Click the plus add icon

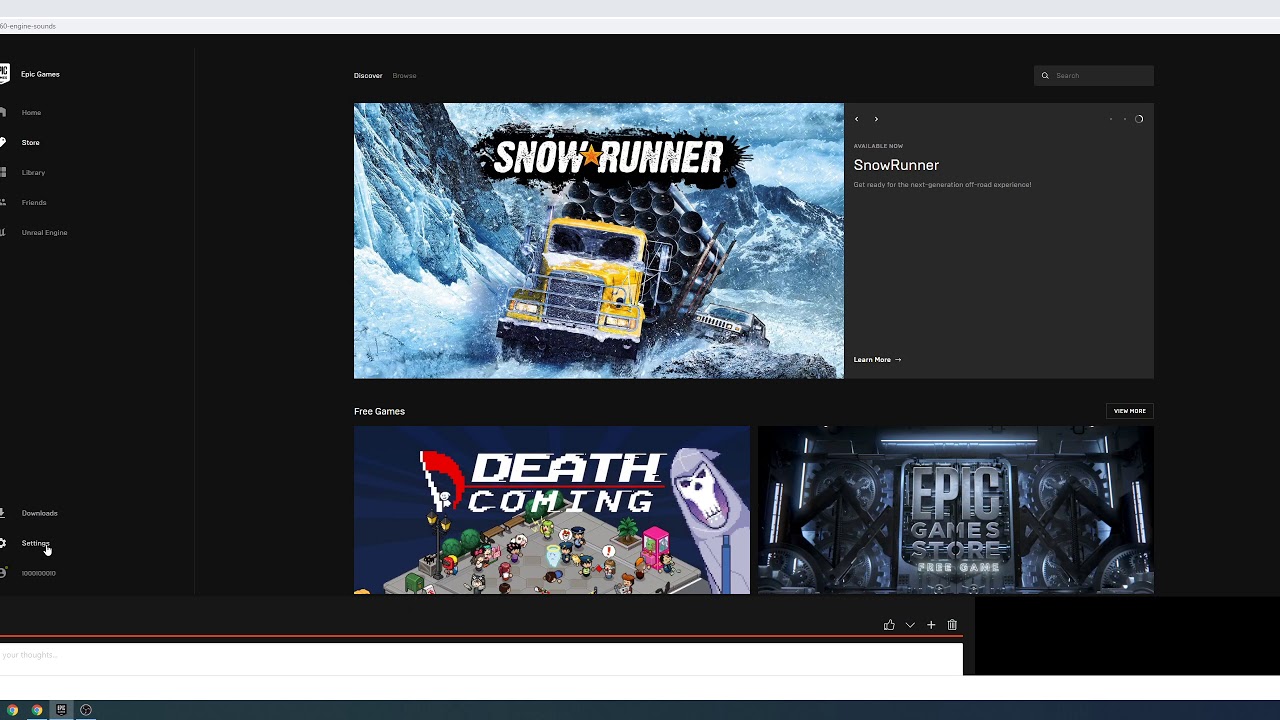point(931,625)
